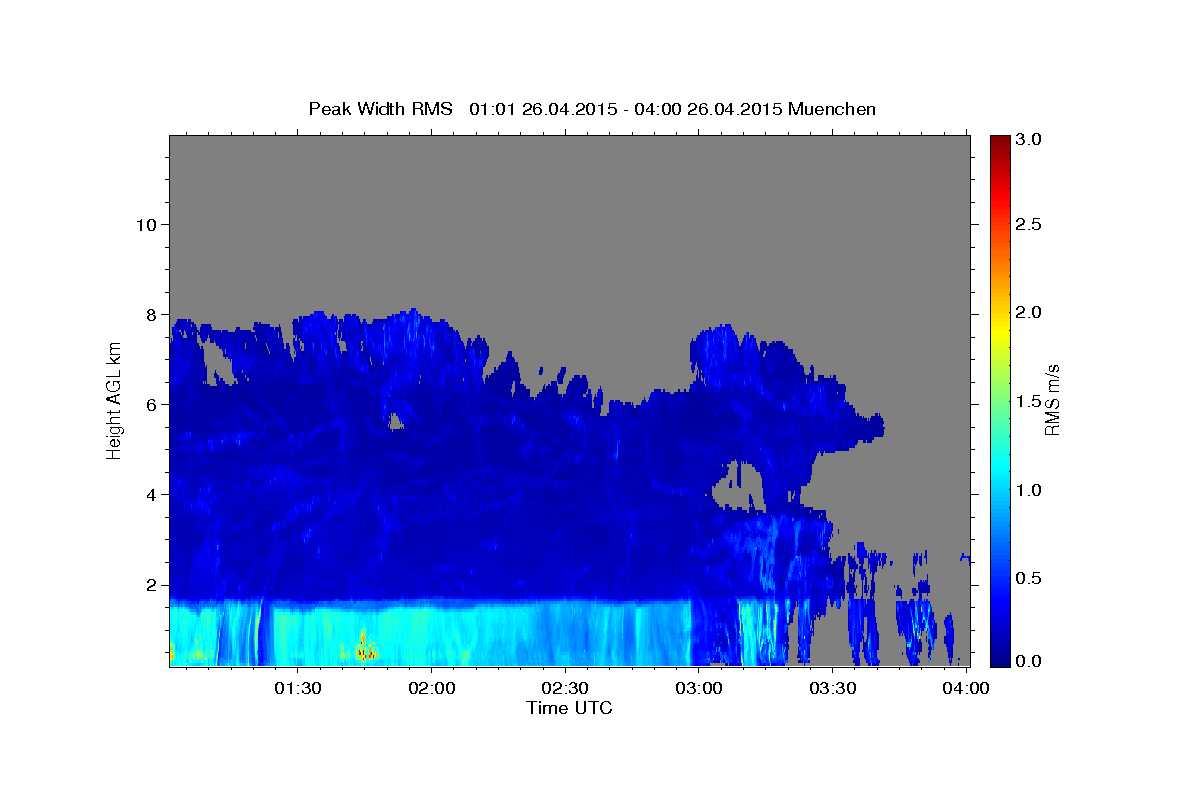
Task: Click the colorbar value 3.0
Action: coord(1028,140)
